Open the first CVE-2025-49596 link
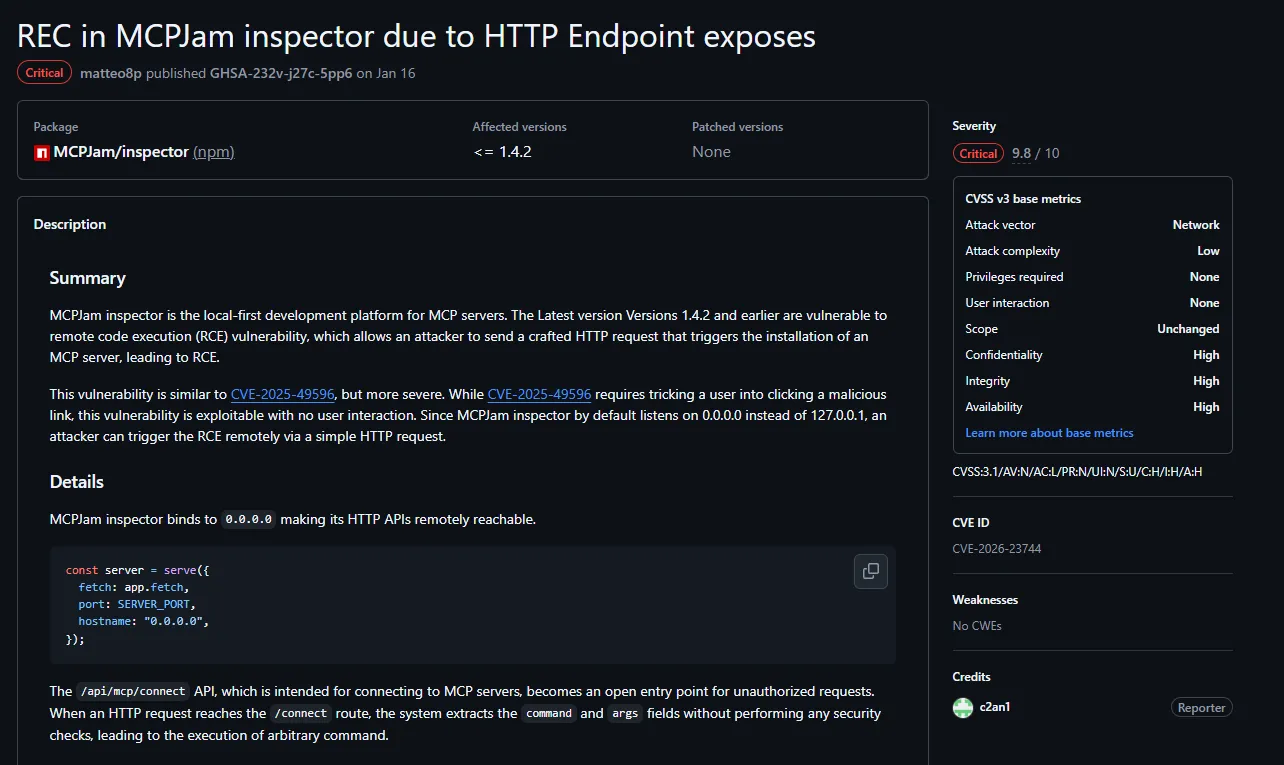Screen dimensions: 1284x765 coord(283,394)
